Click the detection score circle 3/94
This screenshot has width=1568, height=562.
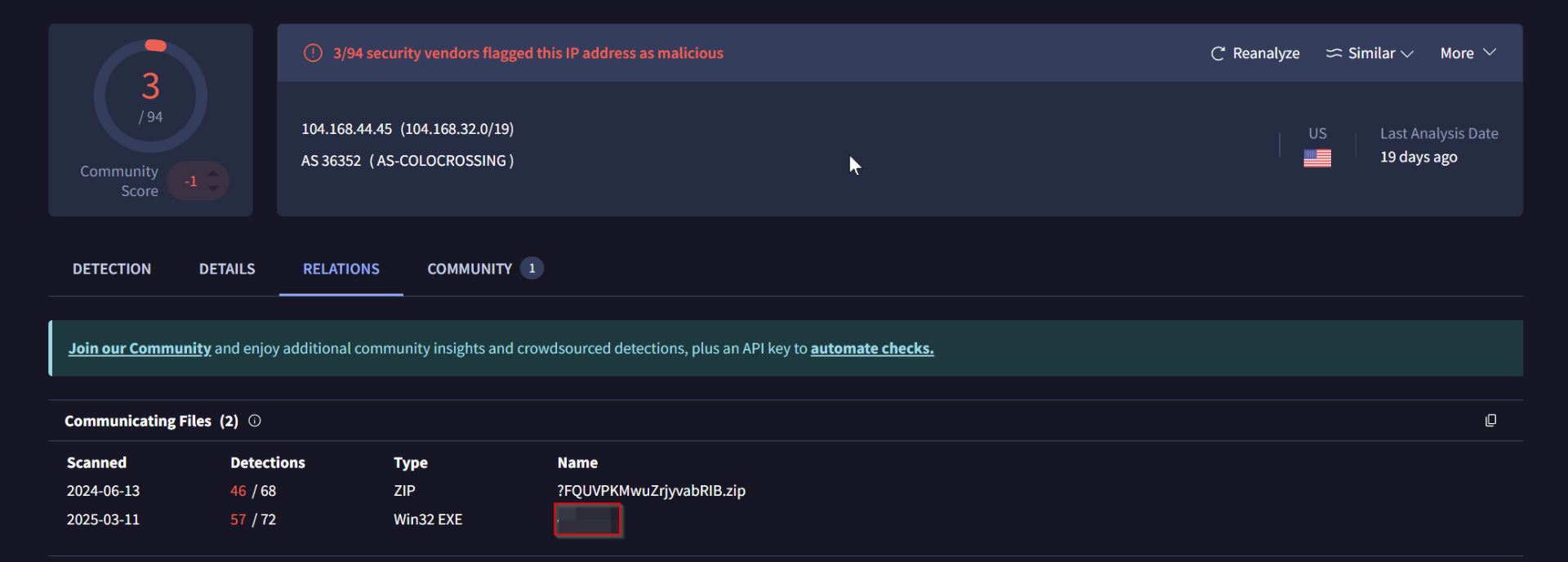(151, 96)
